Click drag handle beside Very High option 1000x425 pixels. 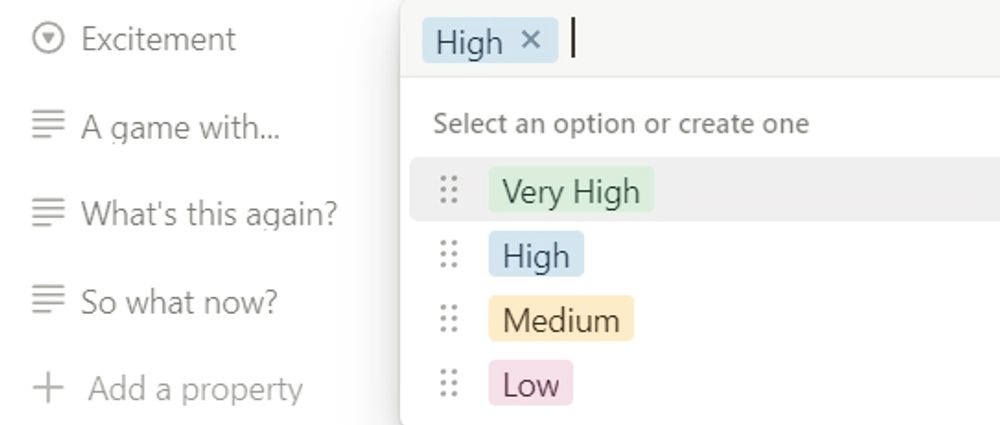[449, 190]
